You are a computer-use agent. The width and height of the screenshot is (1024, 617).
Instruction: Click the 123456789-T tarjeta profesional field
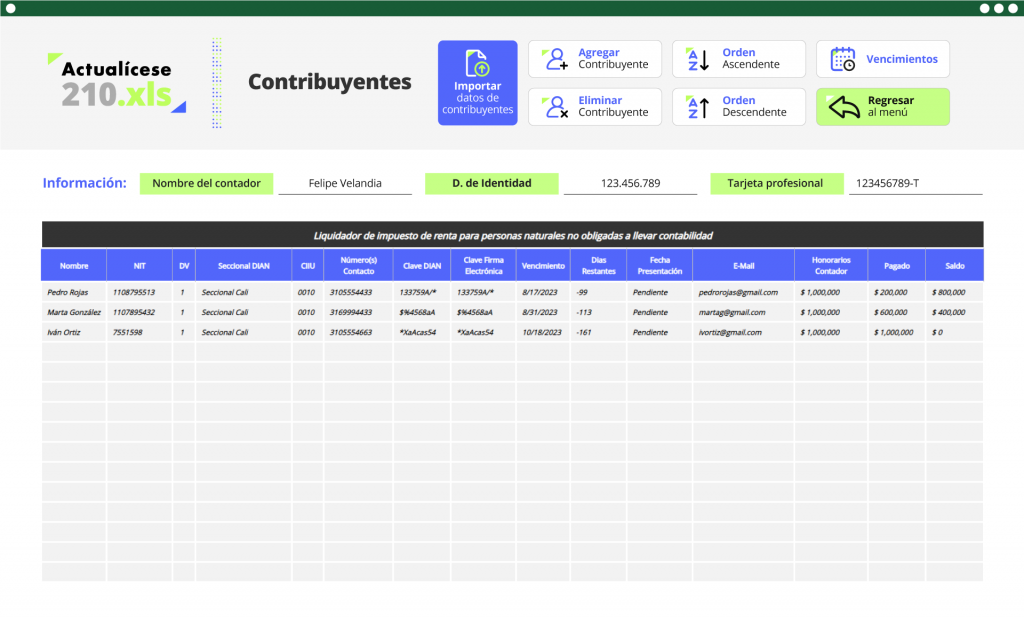coord(916,183)
